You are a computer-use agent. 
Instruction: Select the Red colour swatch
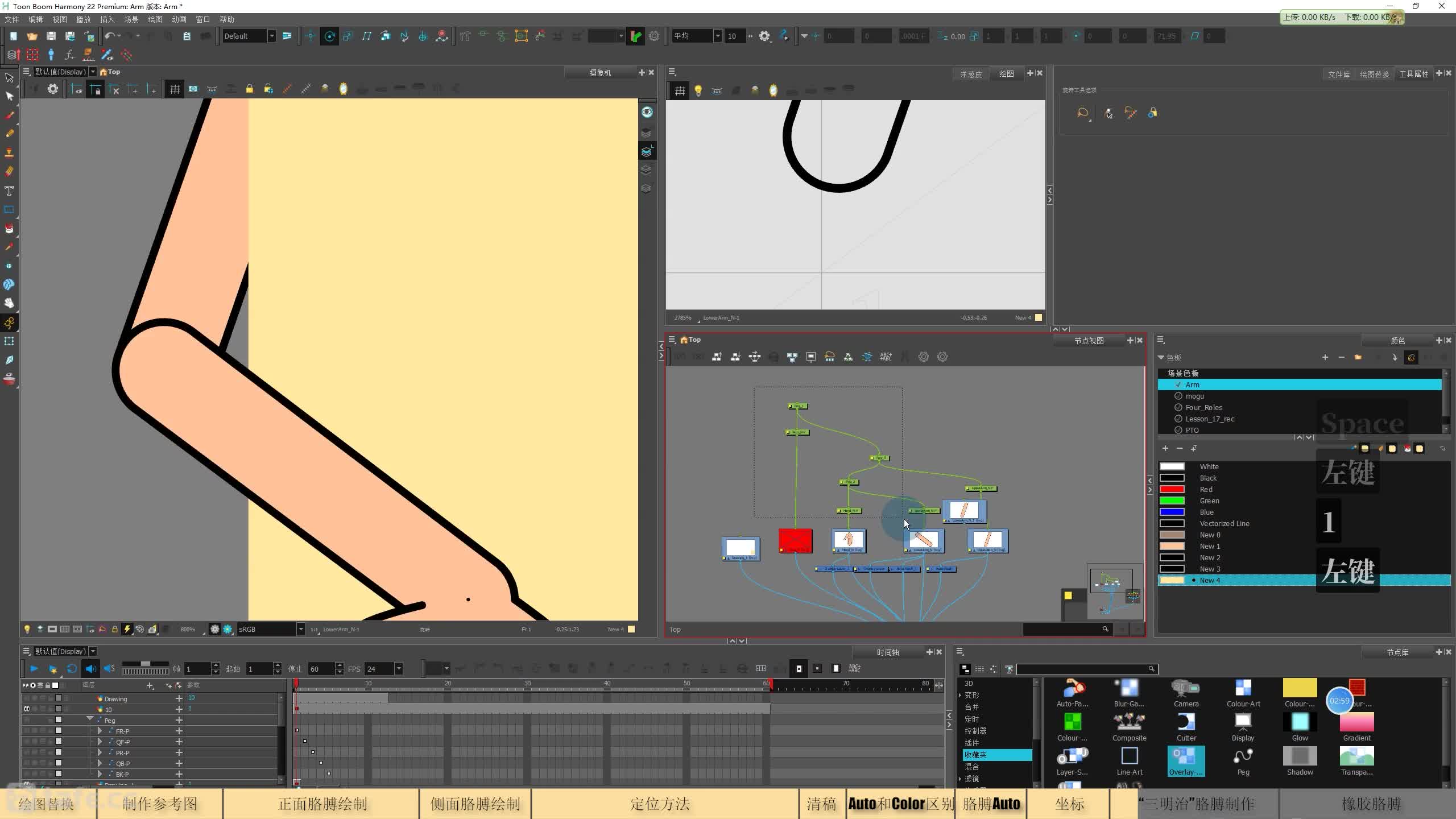[x=1172, y=490]
